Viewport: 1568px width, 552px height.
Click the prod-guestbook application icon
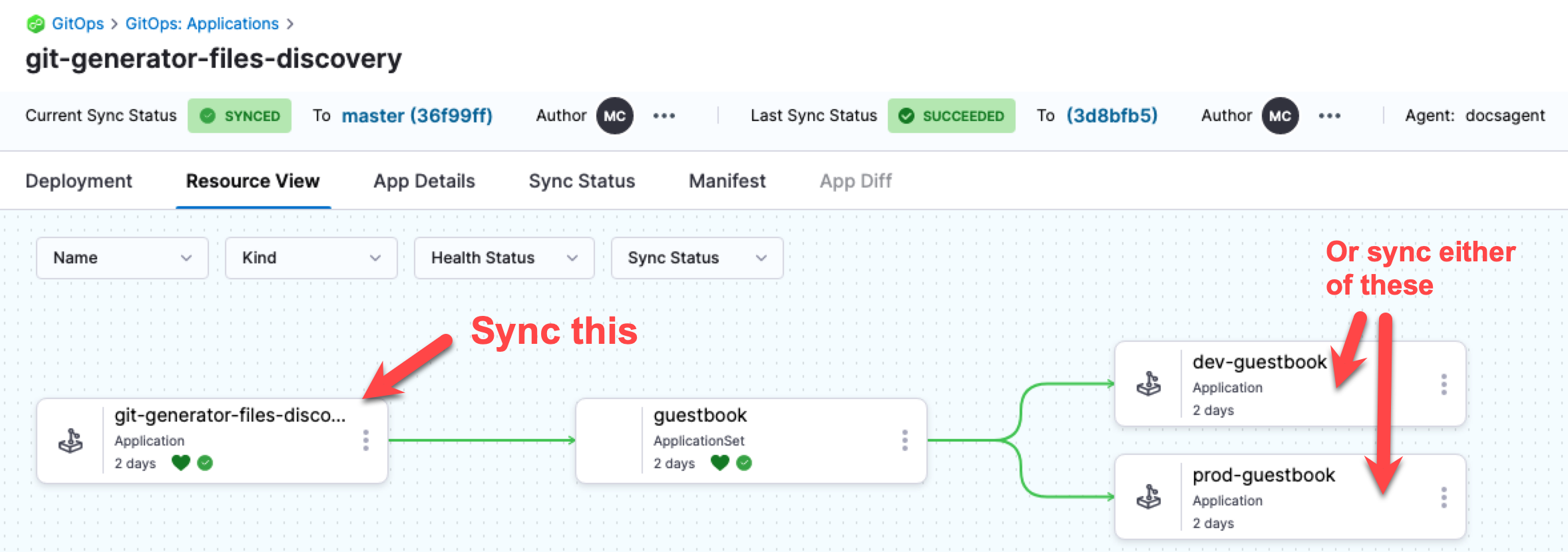click(x=1149, y=497)
